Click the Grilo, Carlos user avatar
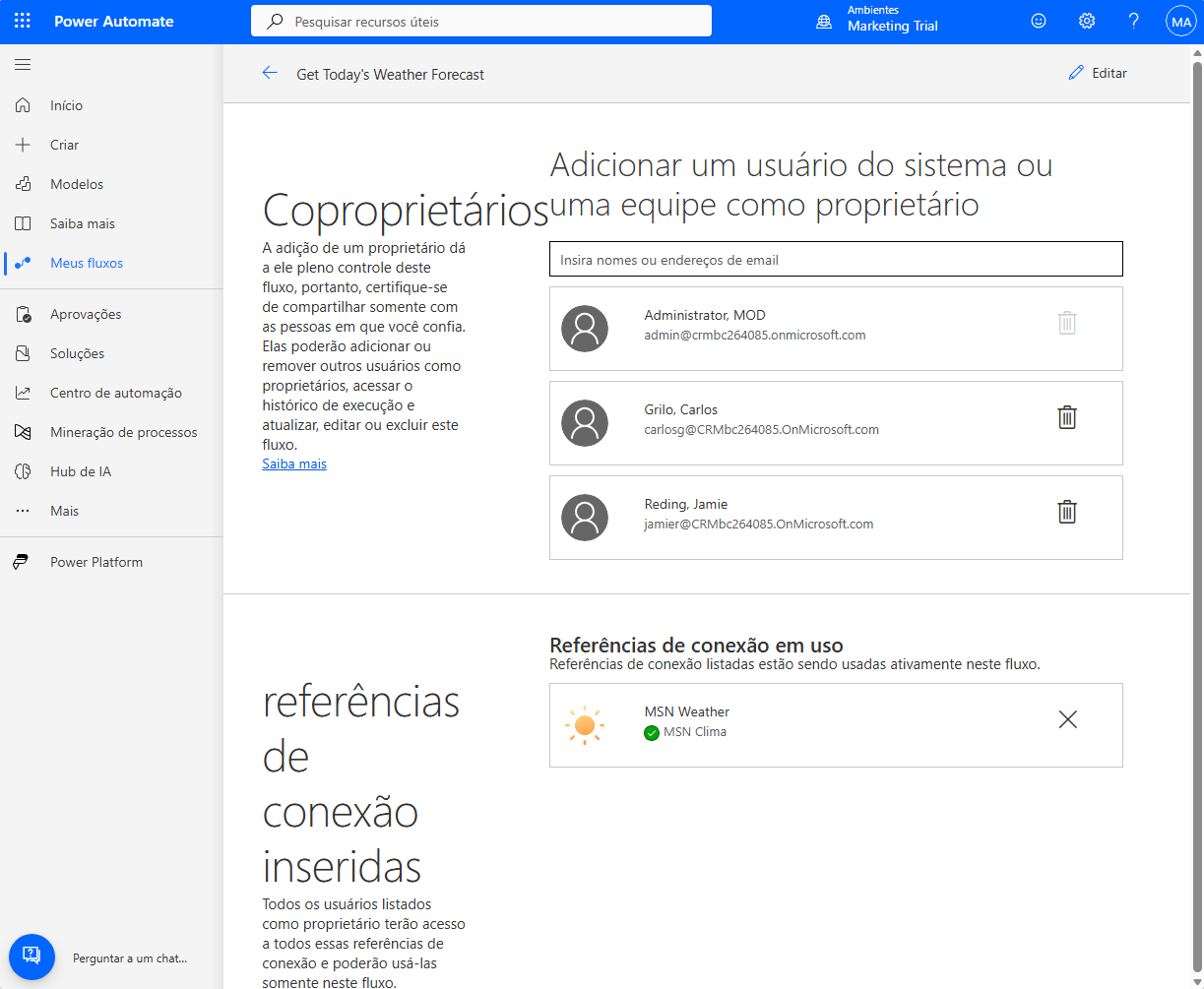This screenshot has height=989, width=1204. pyautogui.click(x=585, y=423)
